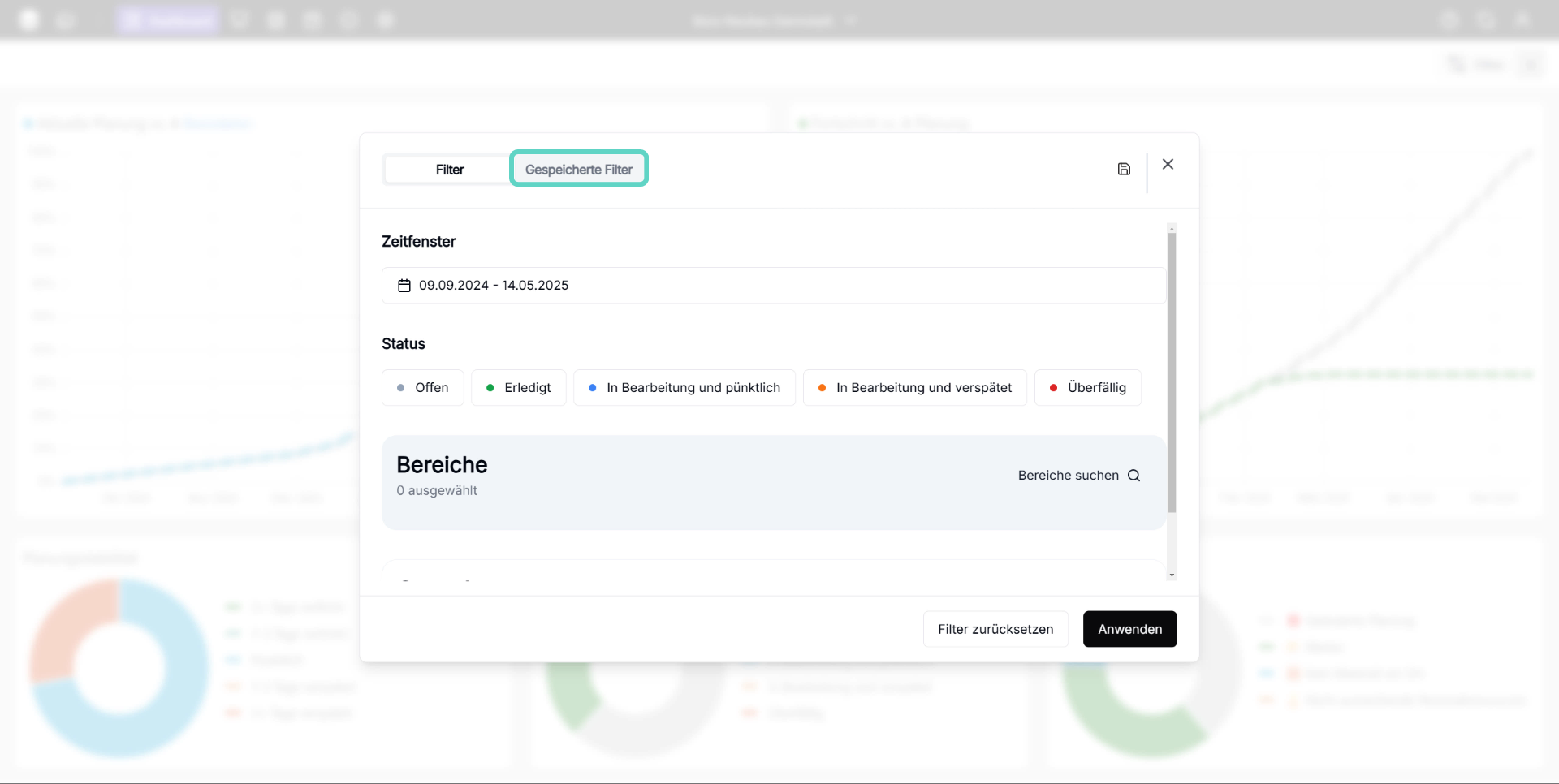The height and width of the screenshot is (784, 1559).
Task: Close the filter dialog with the X
Action: click(1168, 164)
